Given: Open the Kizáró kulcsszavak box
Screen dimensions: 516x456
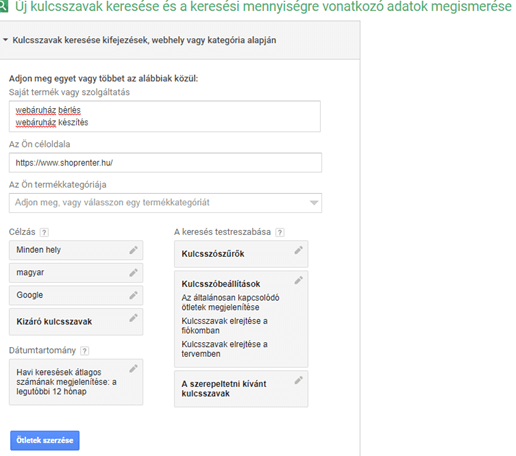Looking at the screenshot, I should (x=76, y=322).
